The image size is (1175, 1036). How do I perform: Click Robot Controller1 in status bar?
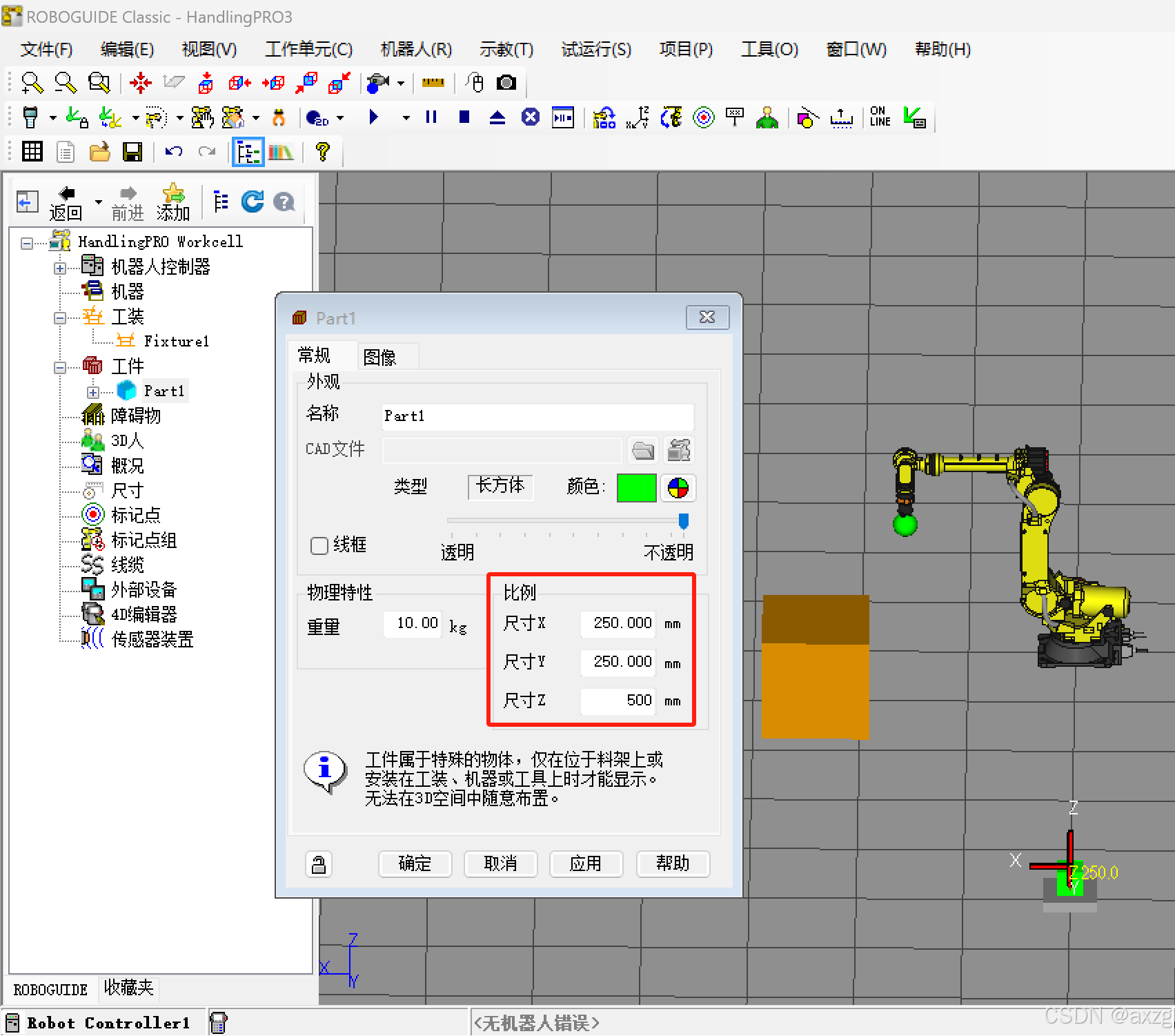click(x=108, y=1023)
